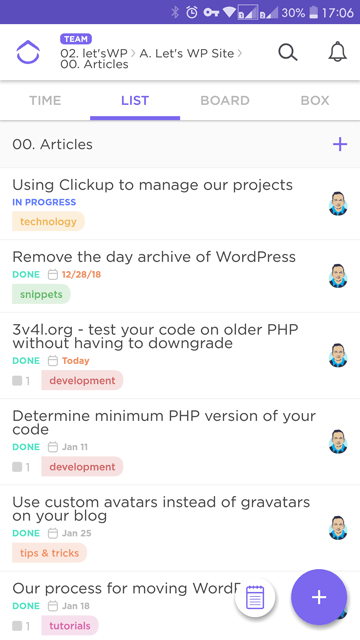Viewport: 360px width, 640px height.
Task: Expand the 02. let'sWP breadcrumb
Action: 94,53
